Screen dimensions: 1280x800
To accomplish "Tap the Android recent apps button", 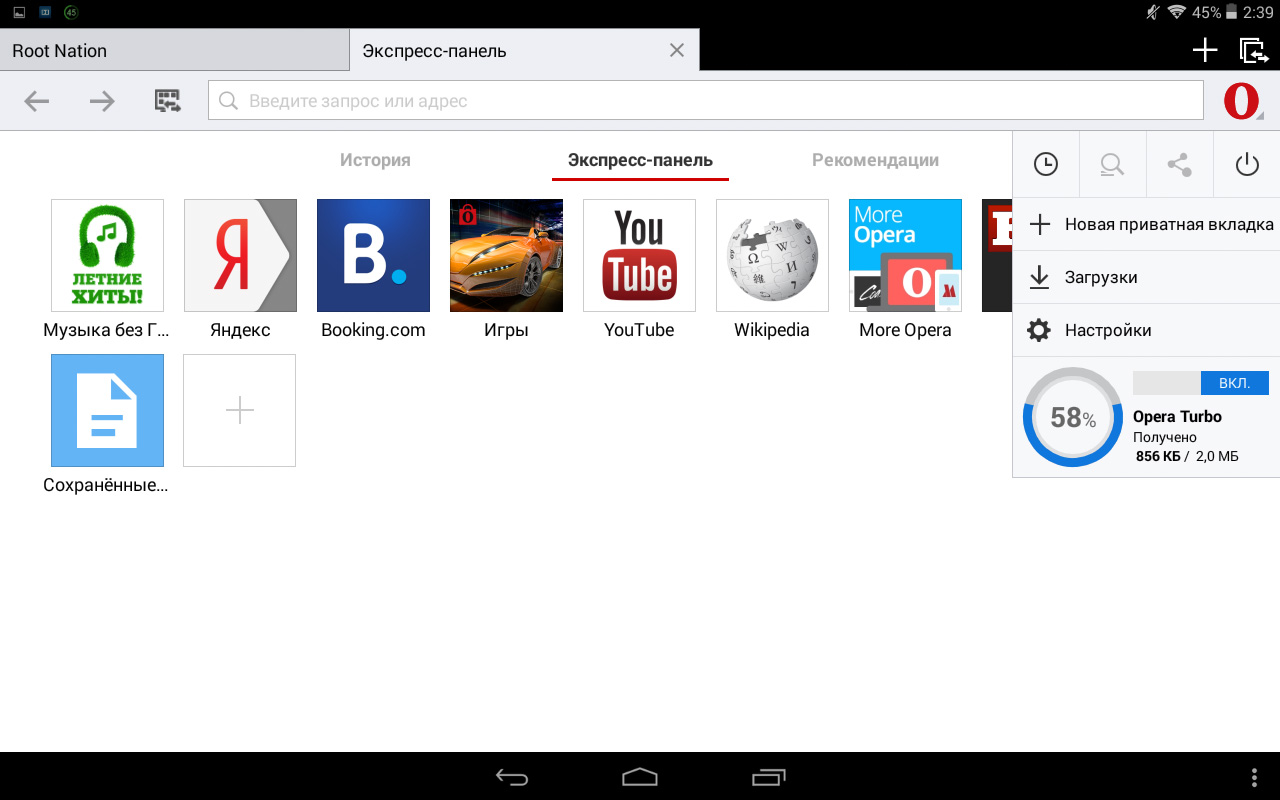I will [x=769, y=777].
